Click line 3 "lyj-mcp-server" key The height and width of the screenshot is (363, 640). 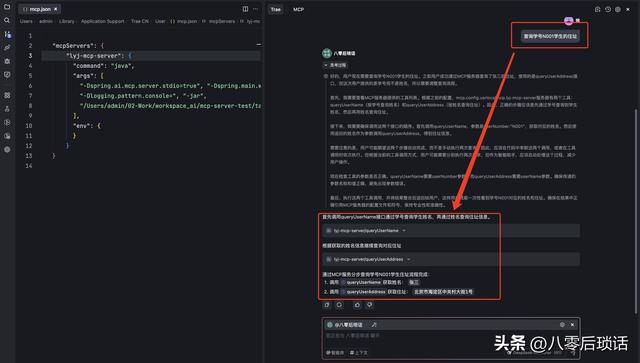click(94, 56)
